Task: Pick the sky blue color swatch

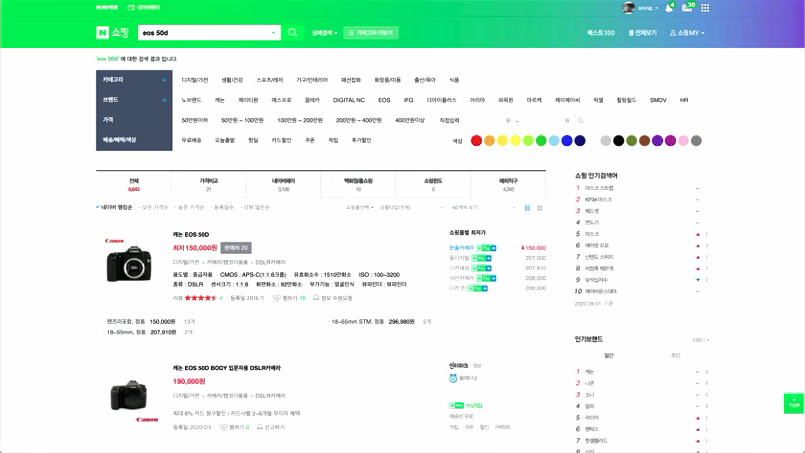Action: (x=554, y=141)
